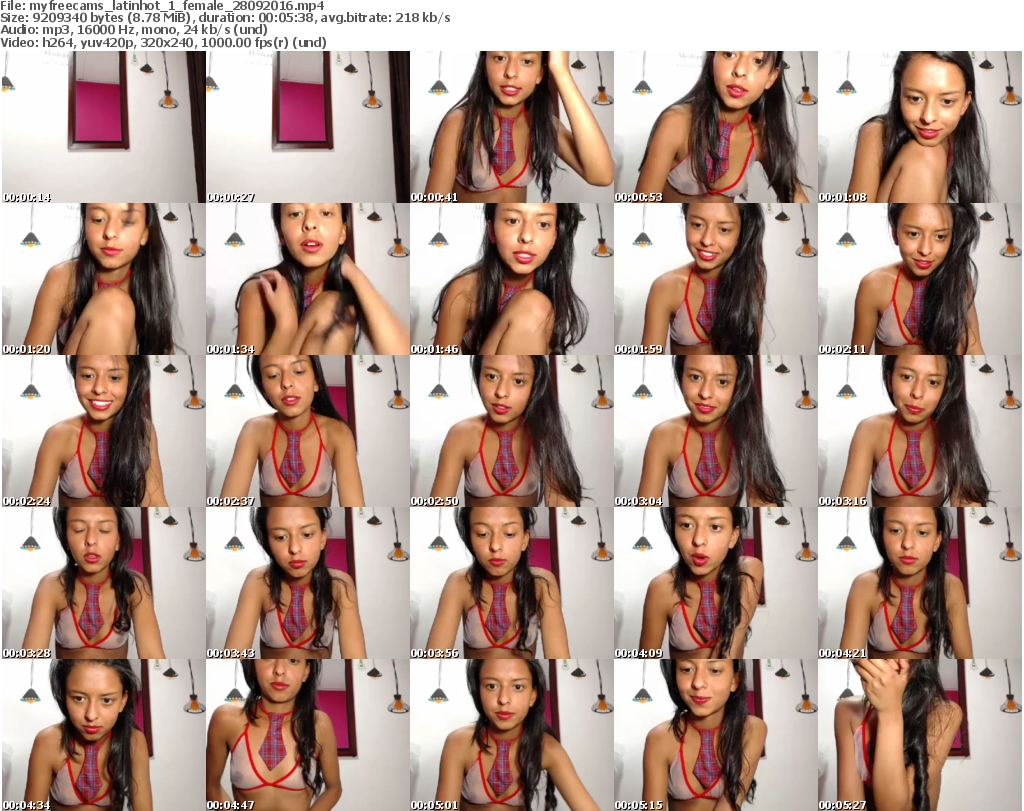This screenshot has height=811, width=1024.
Task: Select the frame timestamped 00:03:16
Action: point(920,431)
